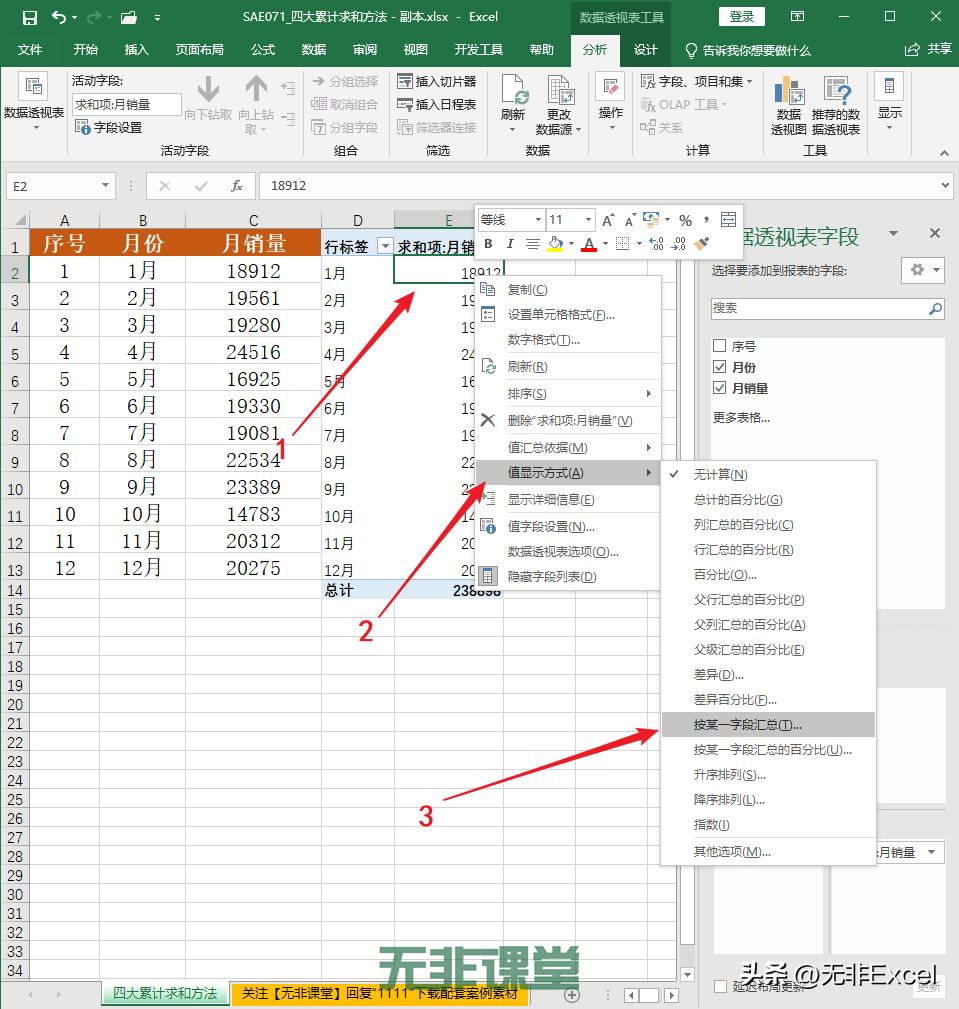
Task: Apply bold with the B icon
Action: pyautogui.click(x=488, y=245)
